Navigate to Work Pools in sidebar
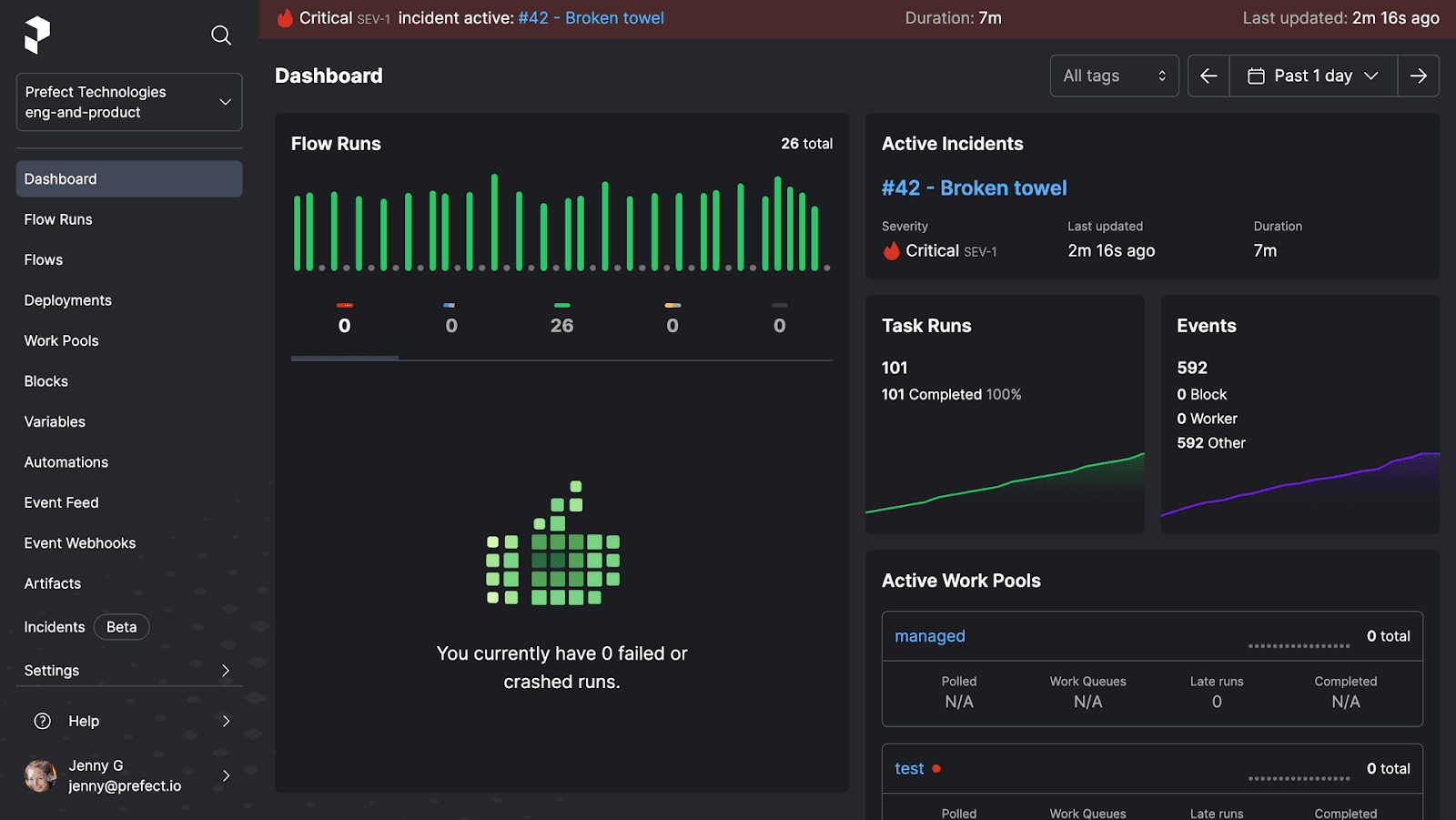Image resolution: width=1456 pixels, height=820 pixels. [x=61, y=340]
